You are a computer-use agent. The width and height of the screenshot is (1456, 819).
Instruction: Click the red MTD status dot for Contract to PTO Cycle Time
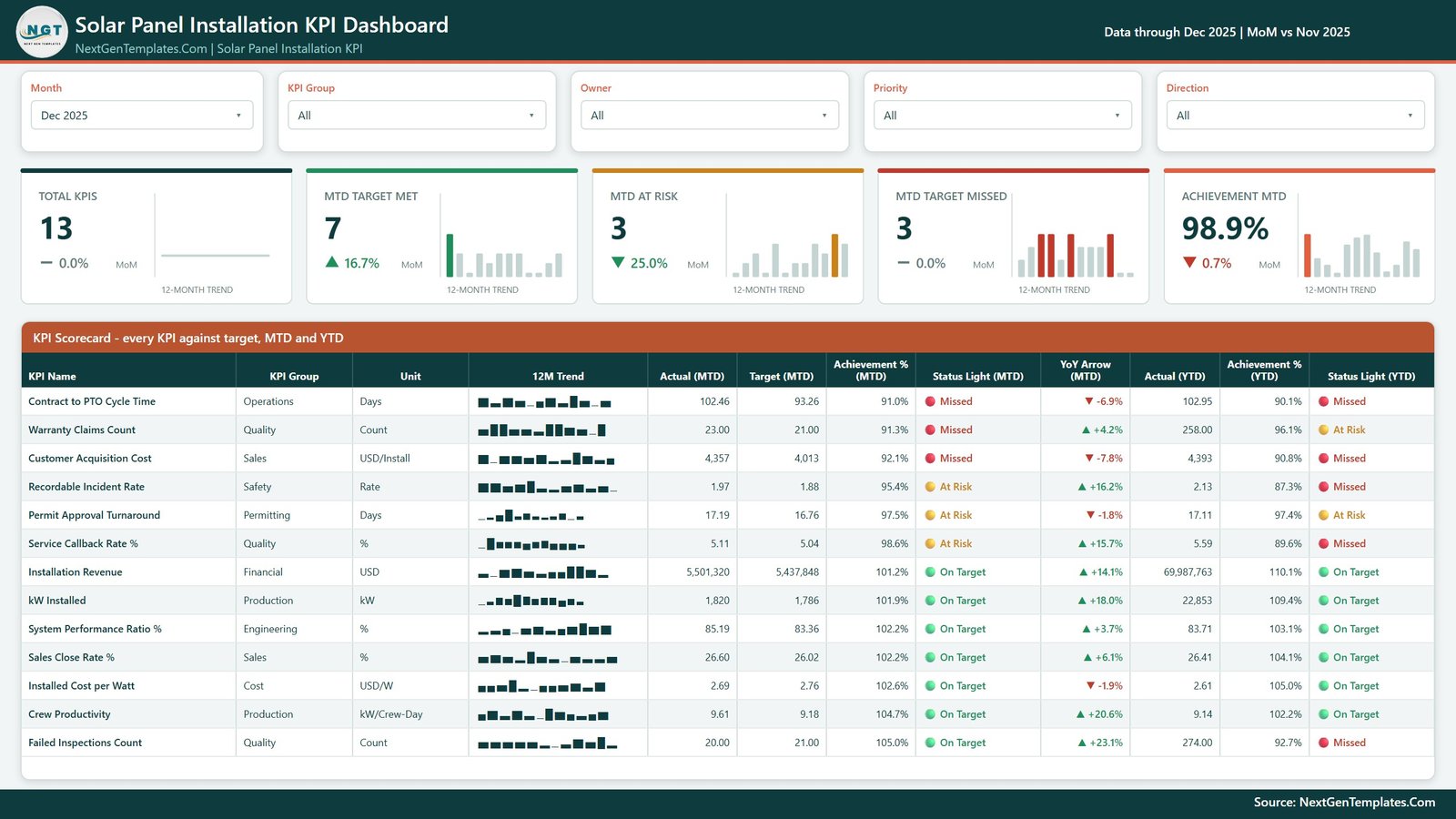(x=930, y=401)
